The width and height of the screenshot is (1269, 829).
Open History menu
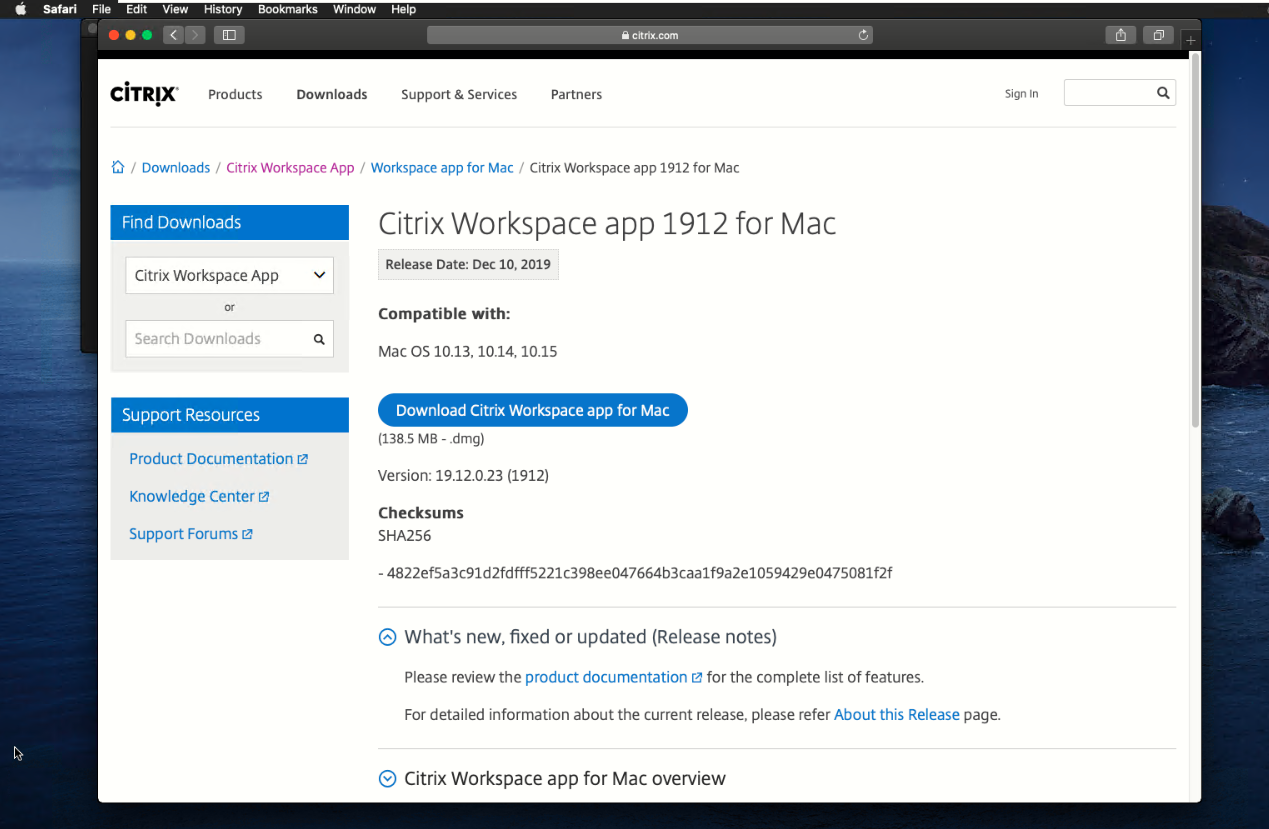223,9
